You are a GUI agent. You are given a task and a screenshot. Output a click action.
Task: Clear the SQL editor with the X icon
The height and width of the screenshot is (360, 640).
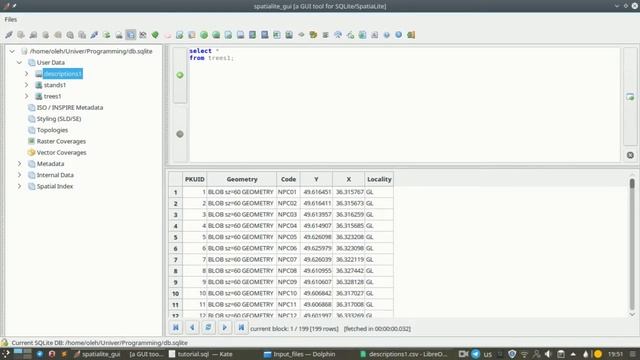coord(630,155)
